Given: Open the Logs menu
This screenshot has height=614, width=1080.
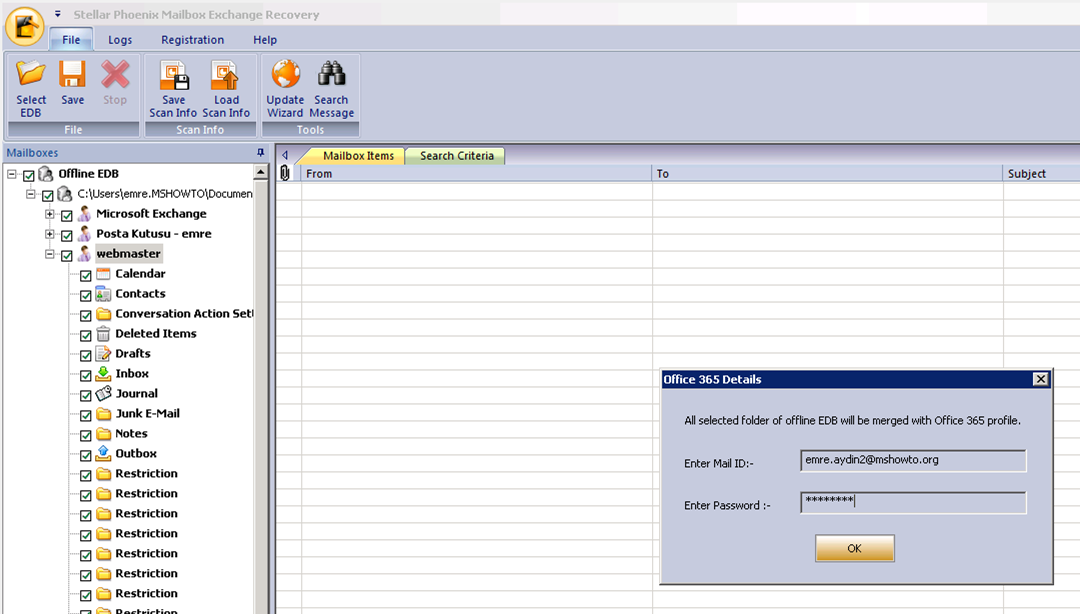Looking at the screenshot, I should 120,40.
